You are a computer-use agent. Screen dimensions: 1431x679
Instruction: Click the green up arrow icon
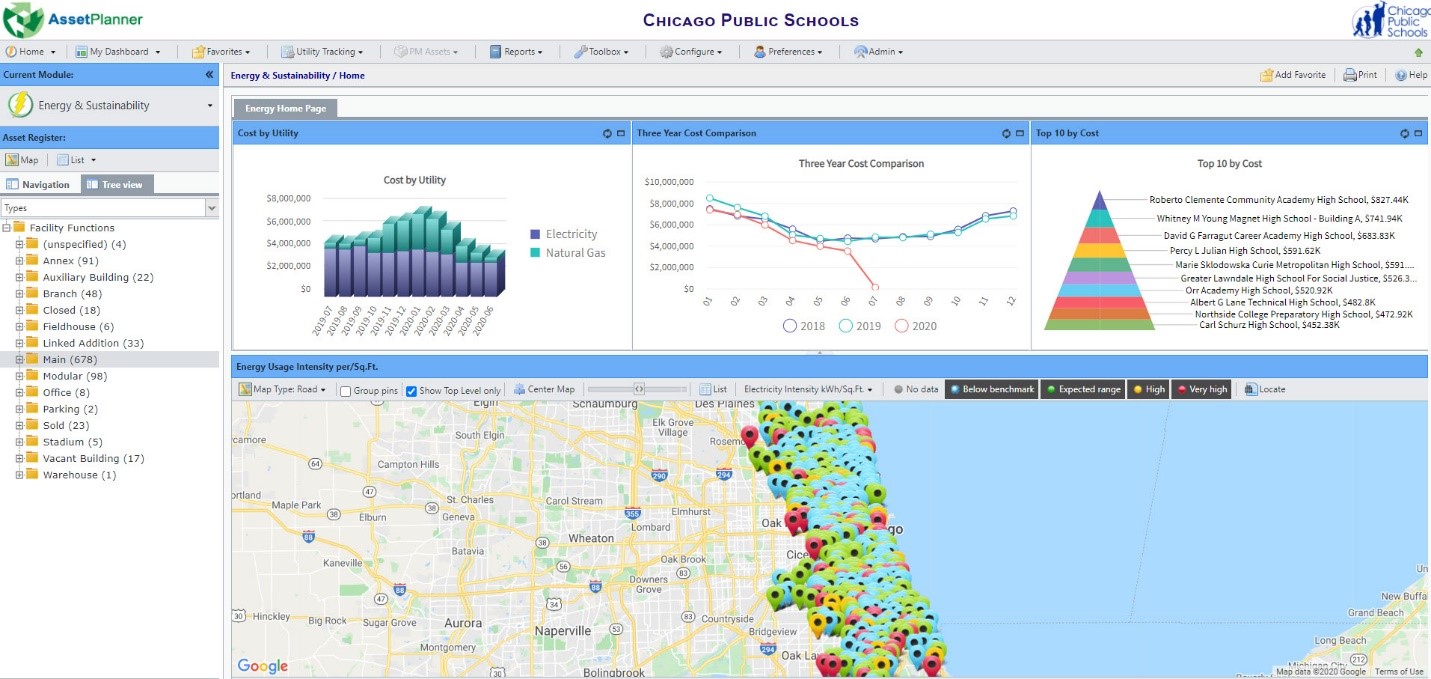pyautogui.click(x=1418, y=52)
